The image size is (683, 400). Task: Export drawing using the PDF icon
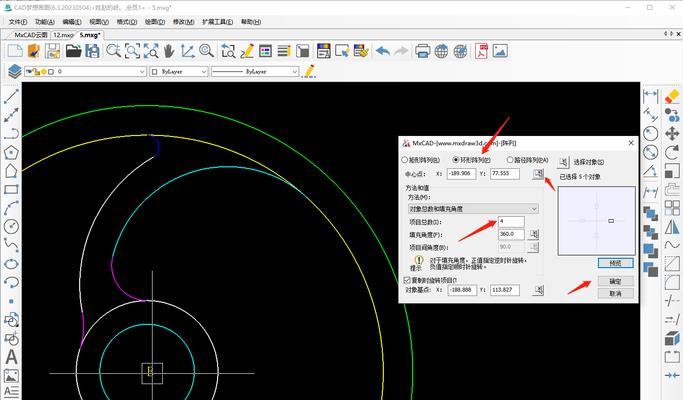(481, 51)
